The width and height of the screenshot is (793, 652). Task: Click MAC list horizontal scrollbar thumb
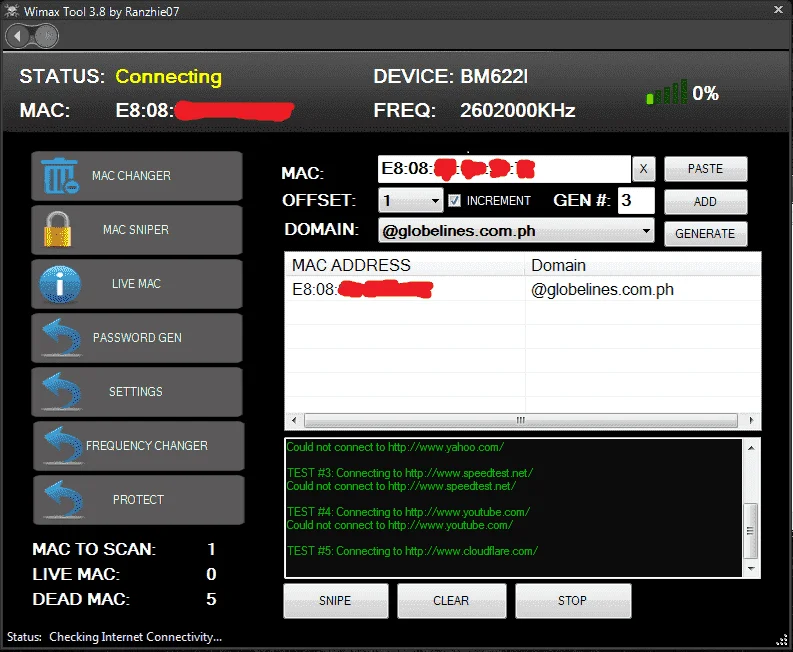[x=520, y=420]
